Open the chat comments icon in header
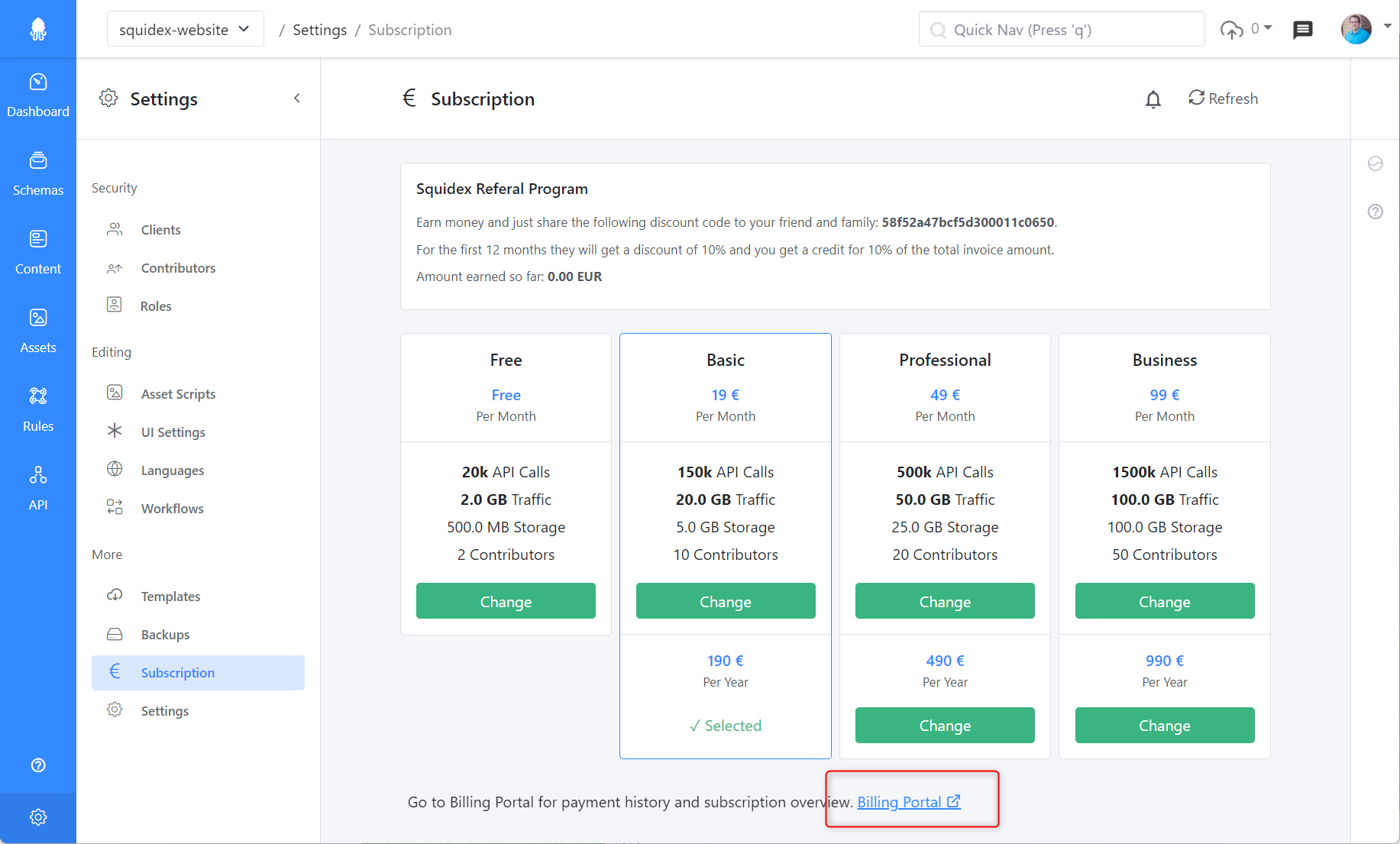The image size is (1400, 844). coord(1303,30)
